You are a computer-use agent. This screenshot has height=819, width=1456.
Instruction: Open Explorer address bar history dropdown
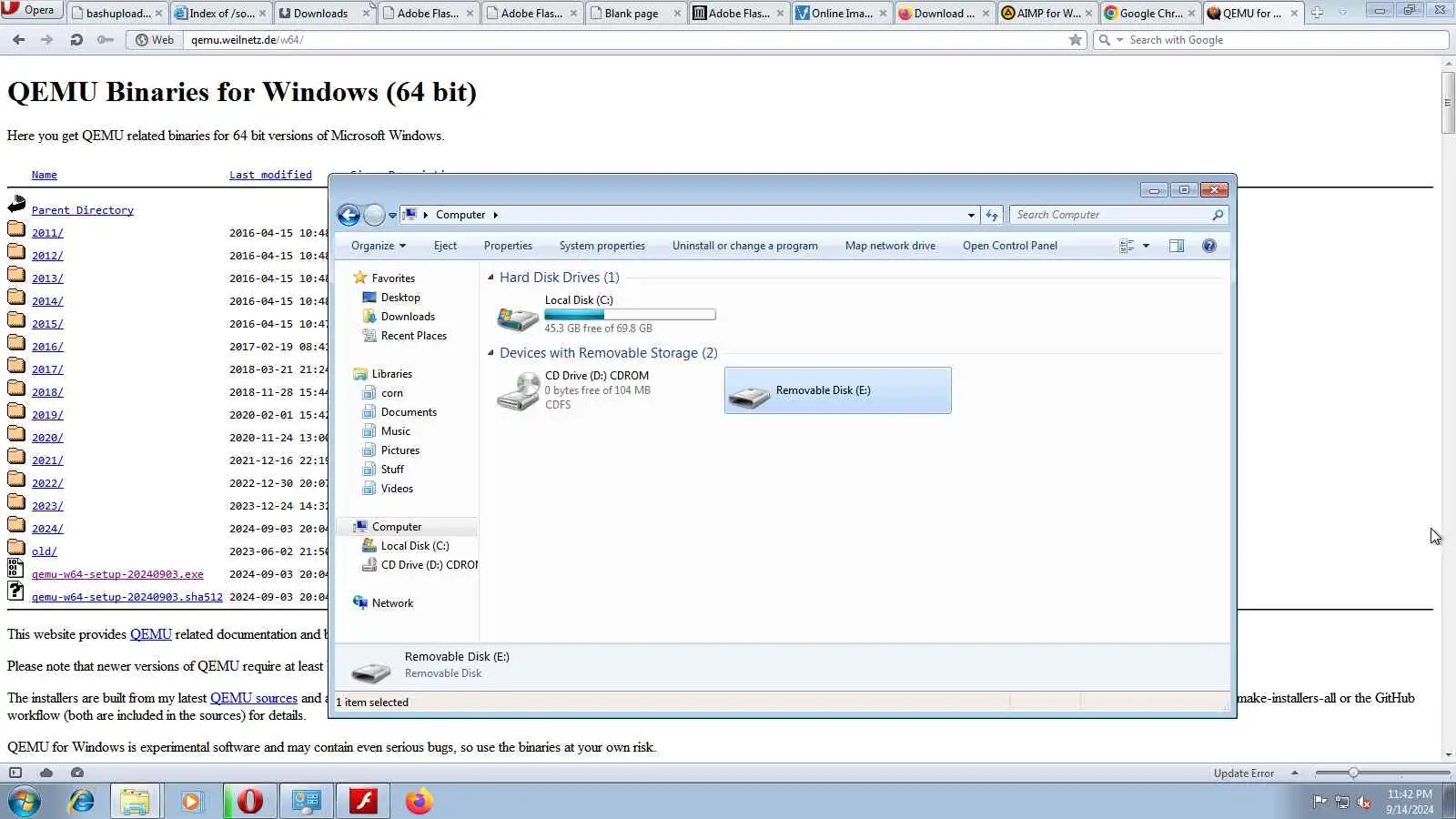pyautogui.click(x=971, y=215)
